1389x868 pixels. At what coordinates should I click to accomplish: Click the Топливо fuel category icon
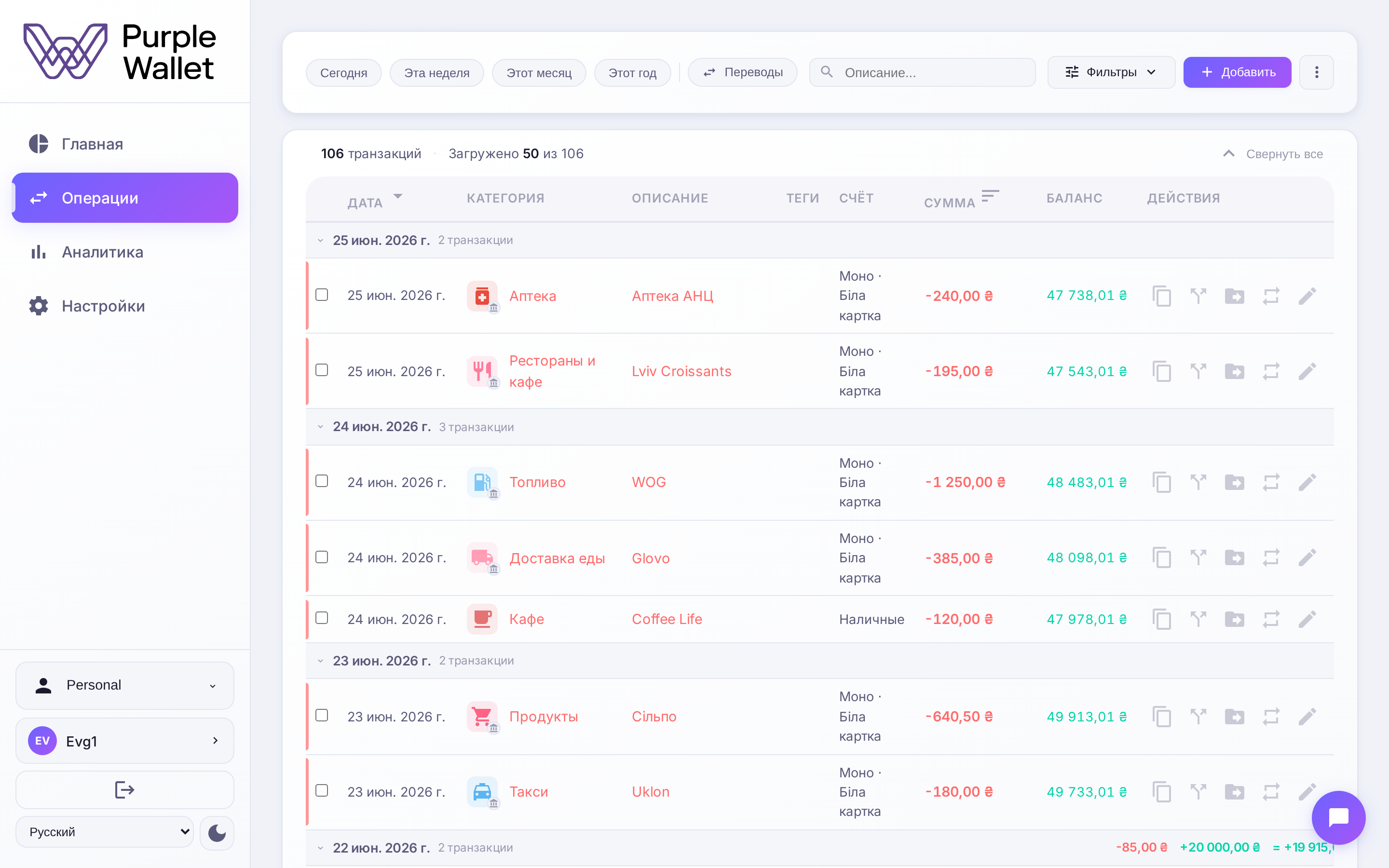482,482
